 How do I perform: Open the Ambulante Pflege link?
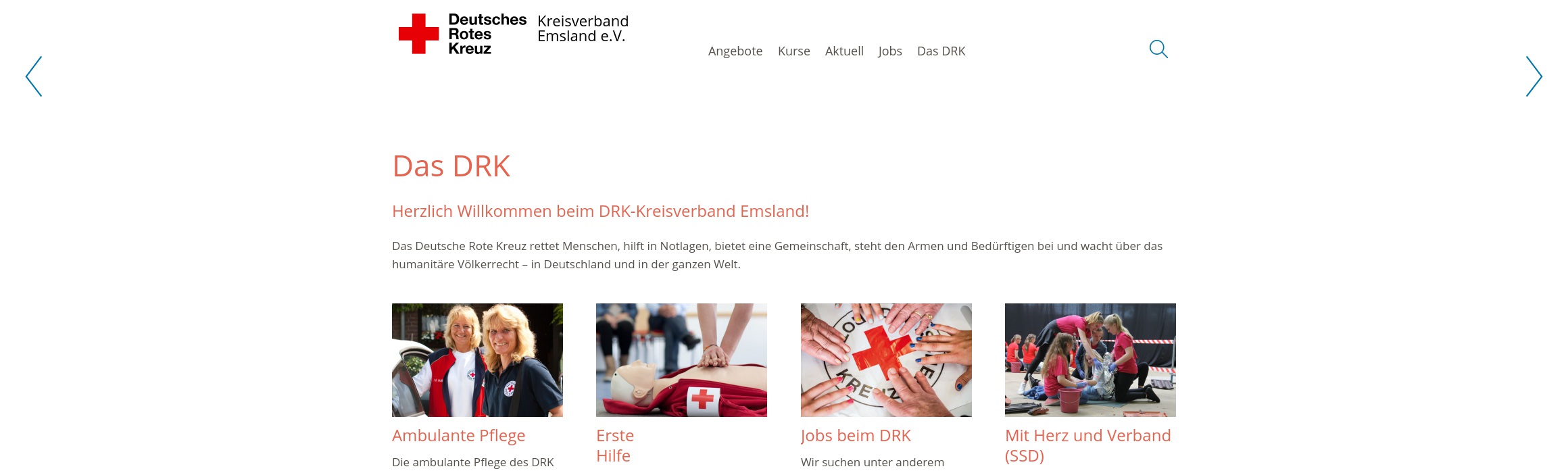[458, 436]
